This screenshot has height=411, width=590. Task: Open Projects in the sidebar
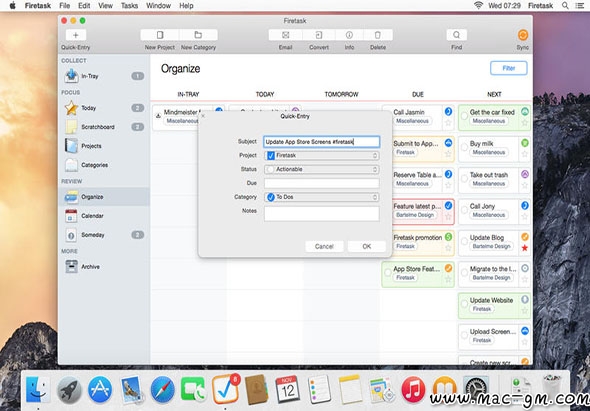pos(103,146)
